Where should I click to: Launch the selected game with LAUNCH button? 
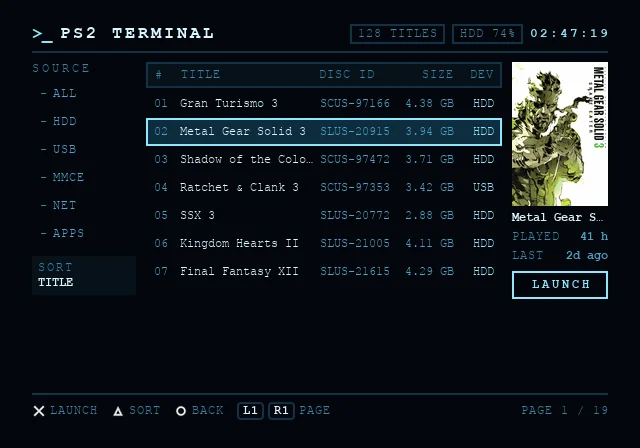560,285
